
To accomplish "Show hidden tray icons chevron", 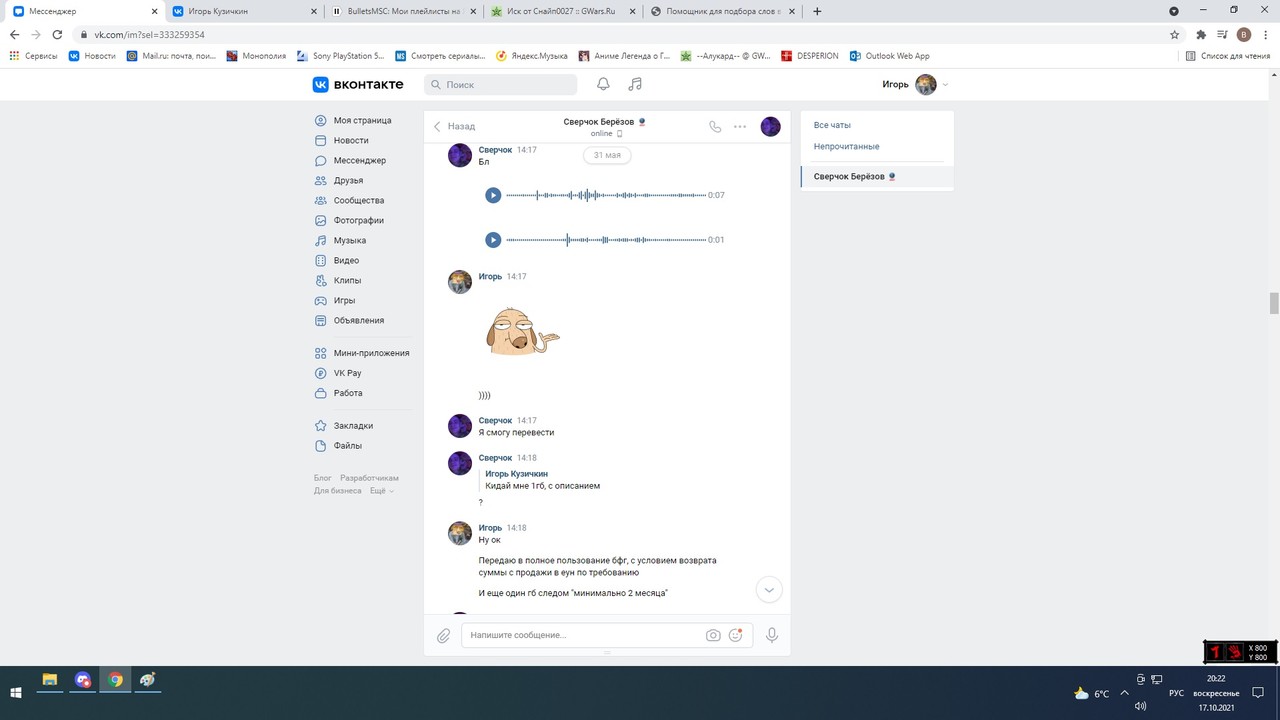I will click(1124, 692).
